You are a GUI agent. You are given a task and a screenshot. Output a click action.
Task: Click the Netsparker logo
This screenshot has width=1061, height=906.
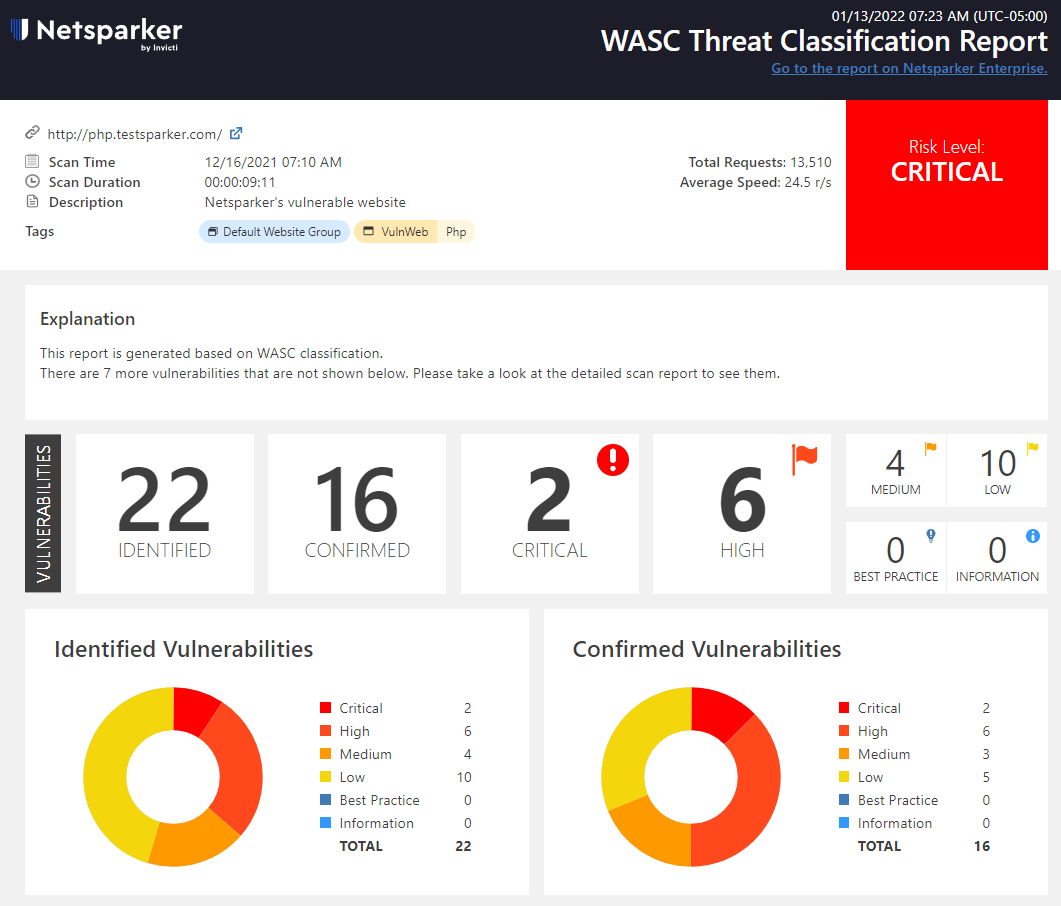(x=96, y=33)
